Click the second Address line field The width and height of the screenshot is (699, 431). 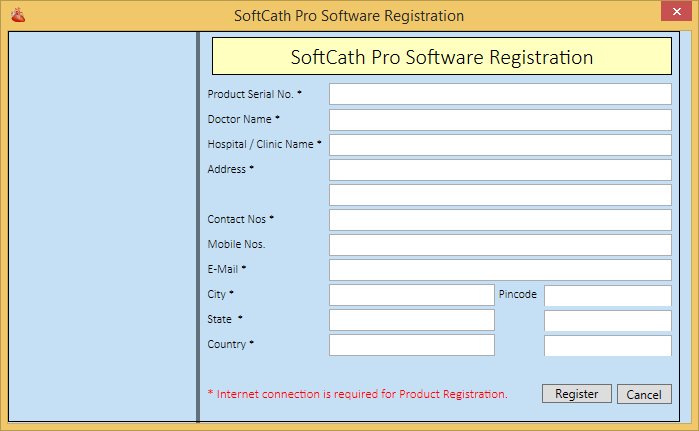coord(500,195)
